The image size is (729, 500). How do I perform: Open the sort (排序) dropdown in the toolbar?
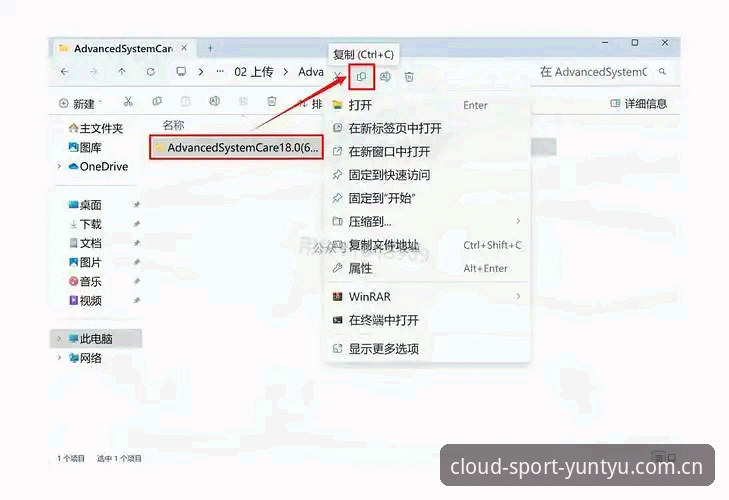[310, 103]
